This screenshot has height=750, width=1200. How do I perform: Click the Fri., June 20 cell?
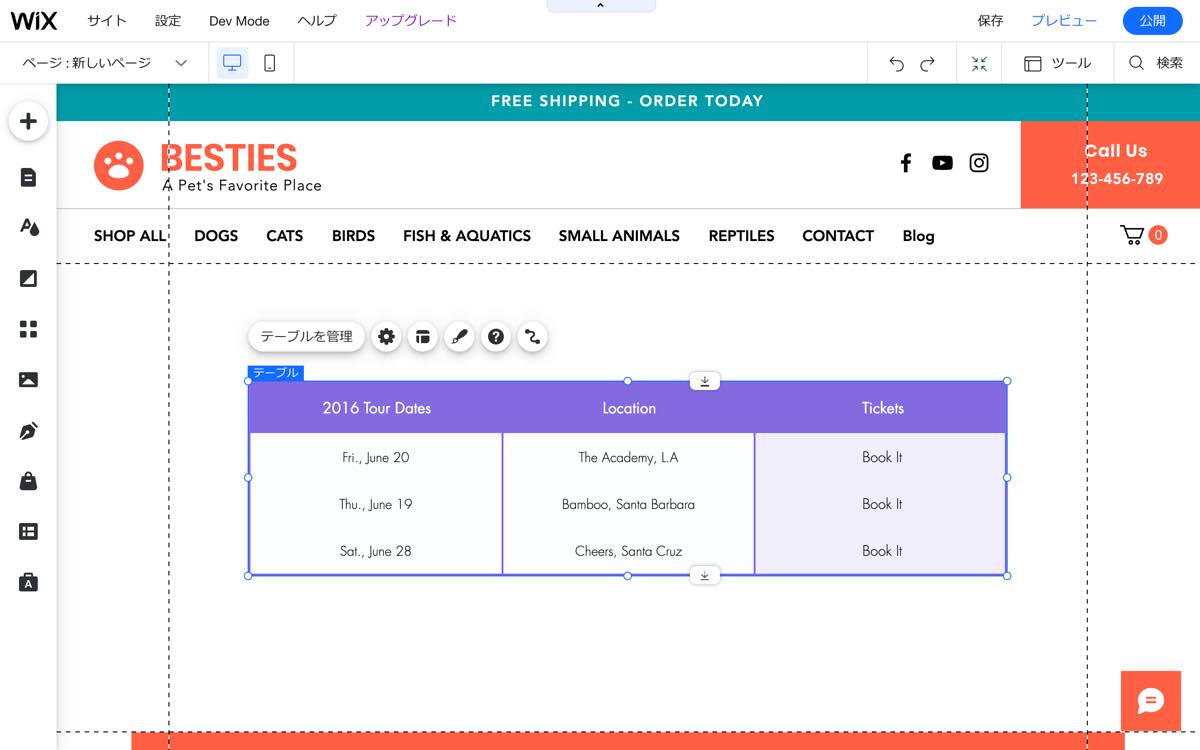376,457
